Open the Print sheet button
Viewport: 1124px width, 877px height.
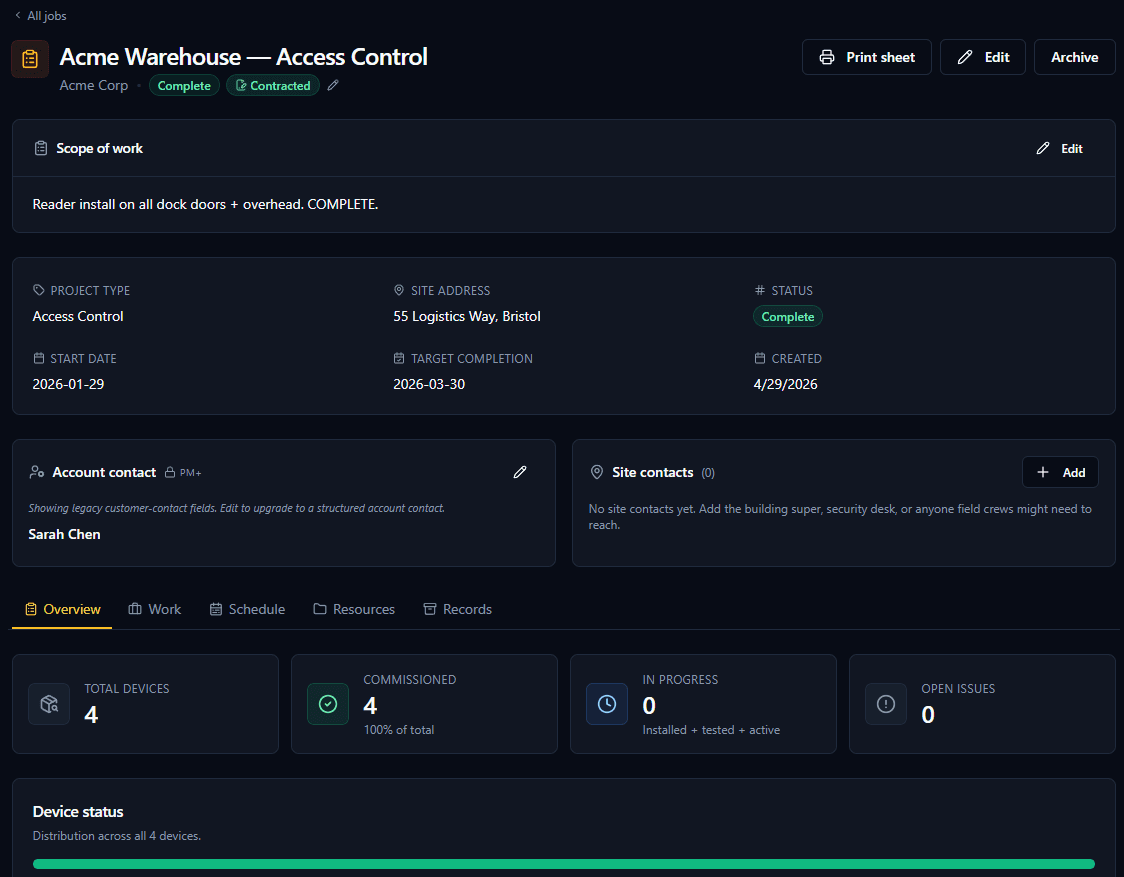tap(867, 57)
